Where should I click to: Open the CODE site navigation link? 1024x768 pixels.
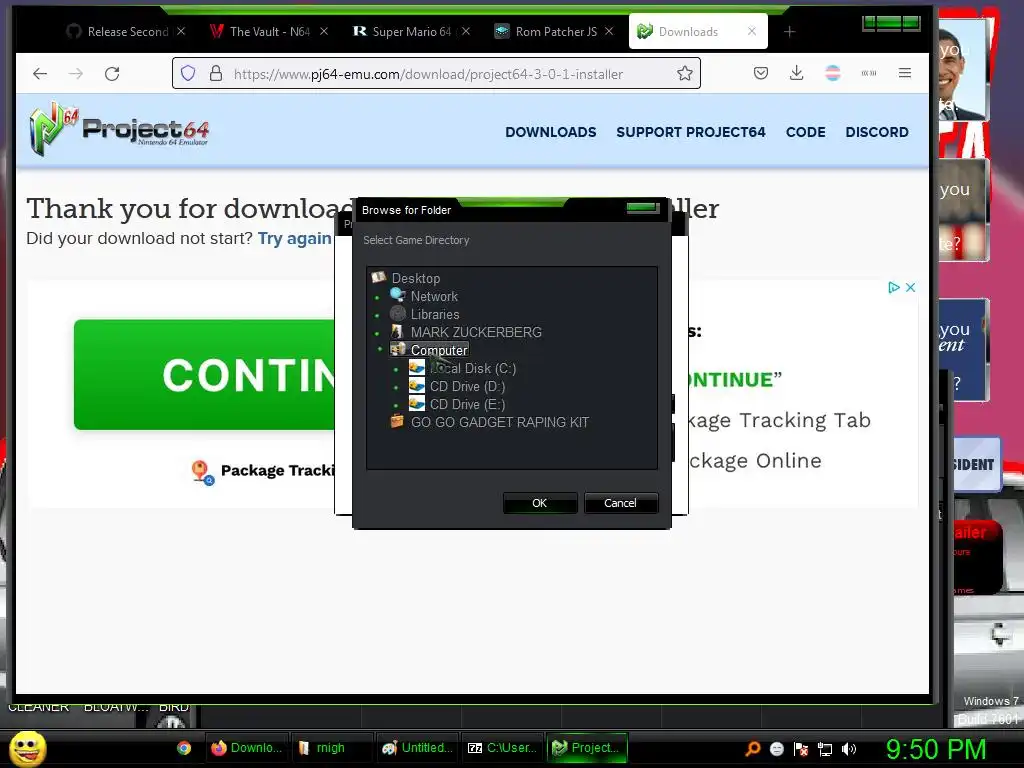point(805,132)
